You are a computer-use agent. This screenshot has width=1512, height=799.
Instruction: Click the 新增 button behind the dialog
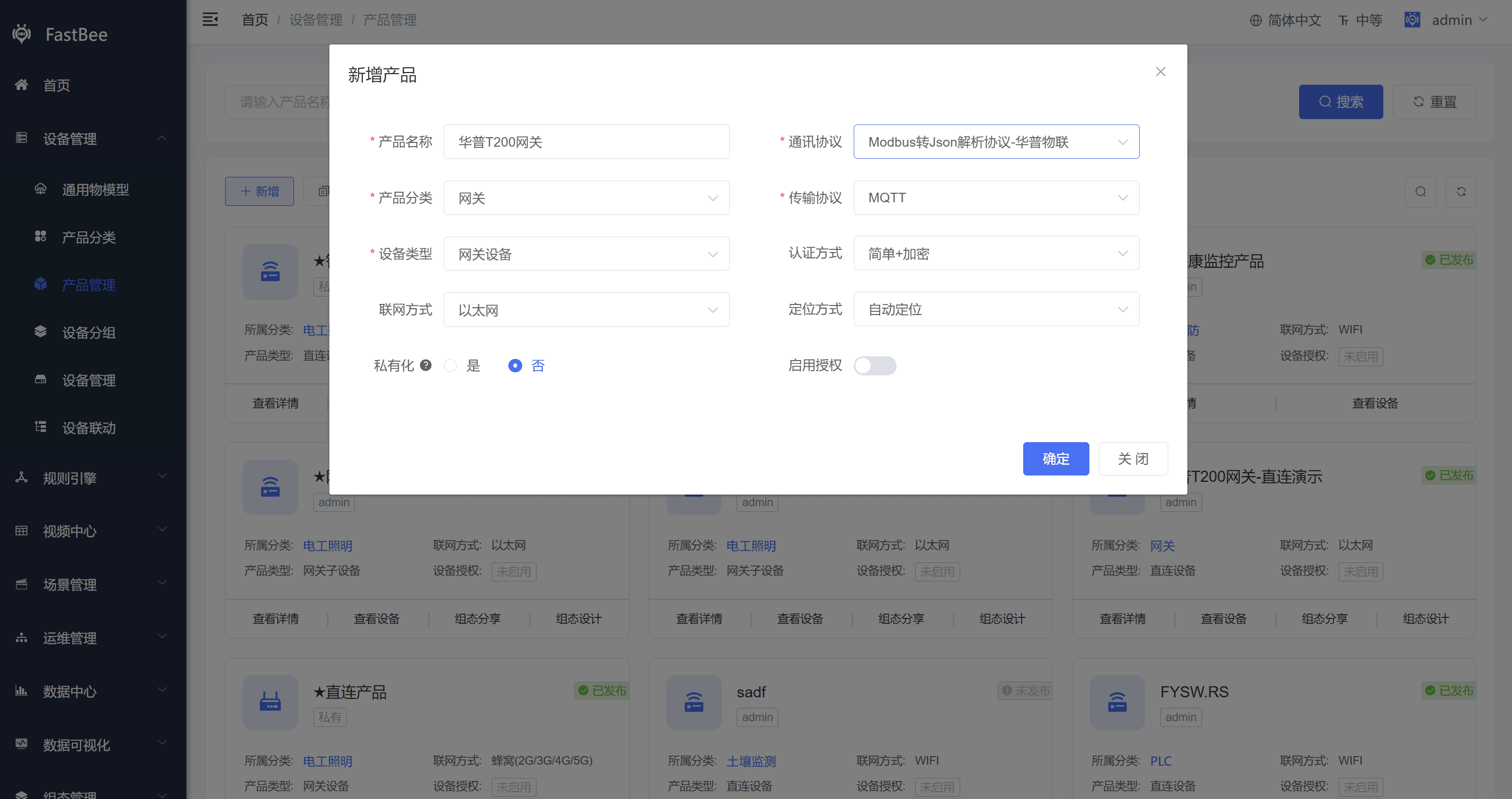point(260,191)
